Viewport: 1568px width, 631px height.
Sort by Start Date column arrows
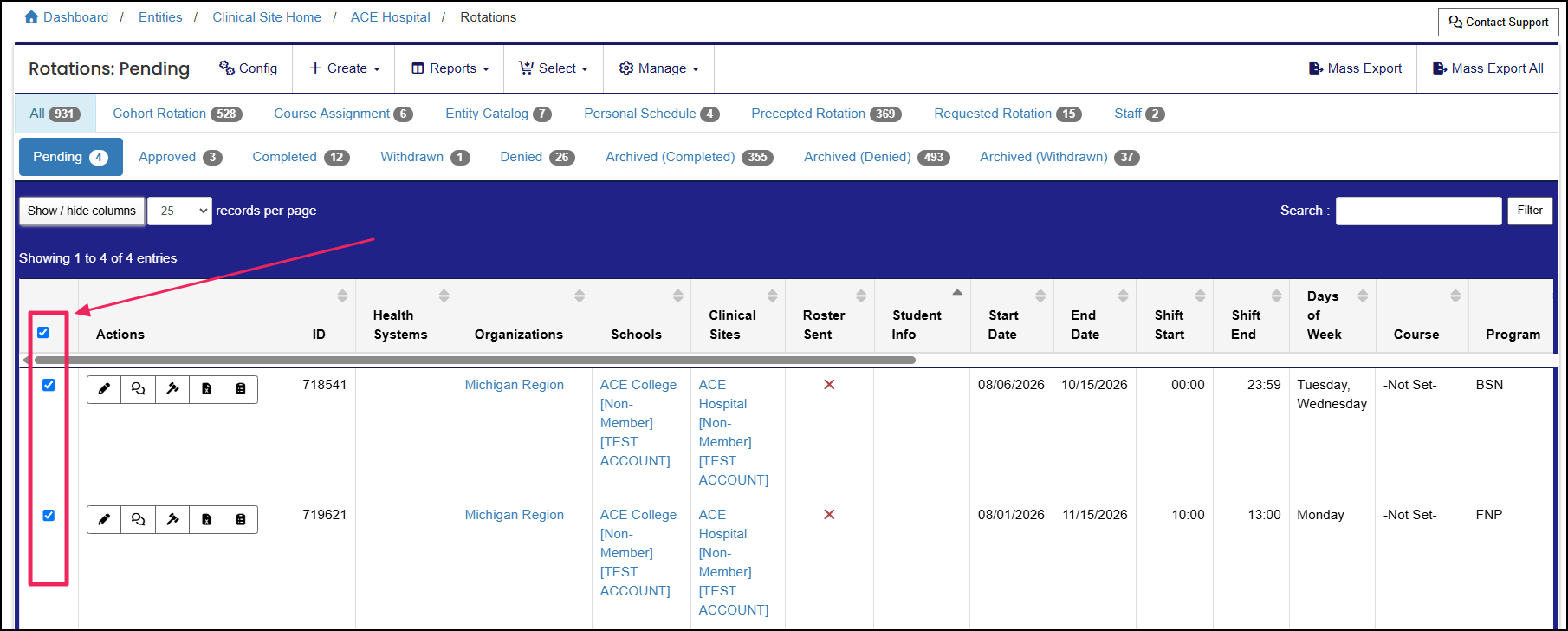1040,296
